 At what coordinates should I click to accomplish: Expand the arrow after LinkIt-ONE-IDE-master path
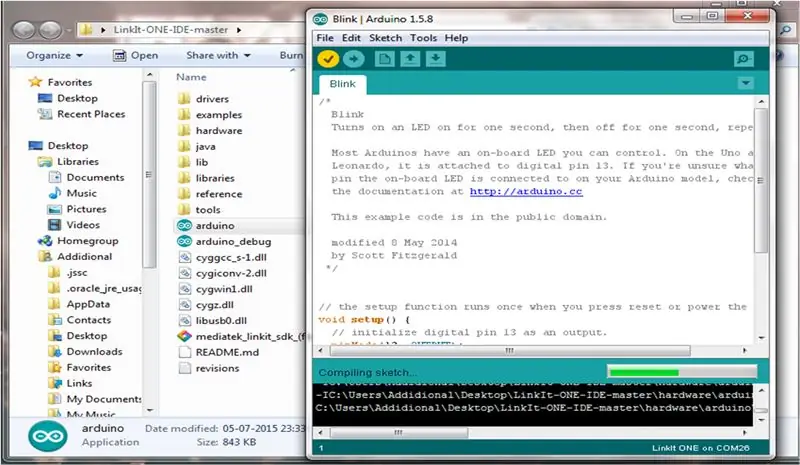coord(239,30)
